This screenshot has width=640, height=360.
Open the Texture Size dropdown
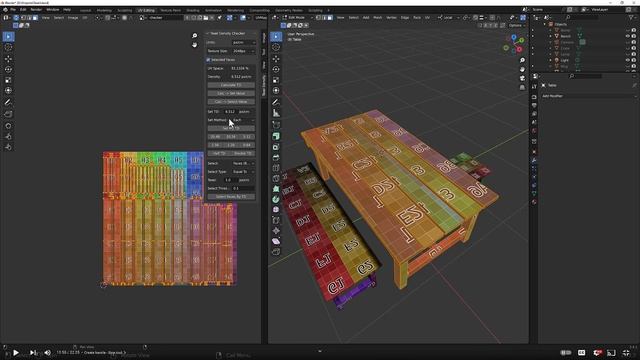[x=244, y=51]
